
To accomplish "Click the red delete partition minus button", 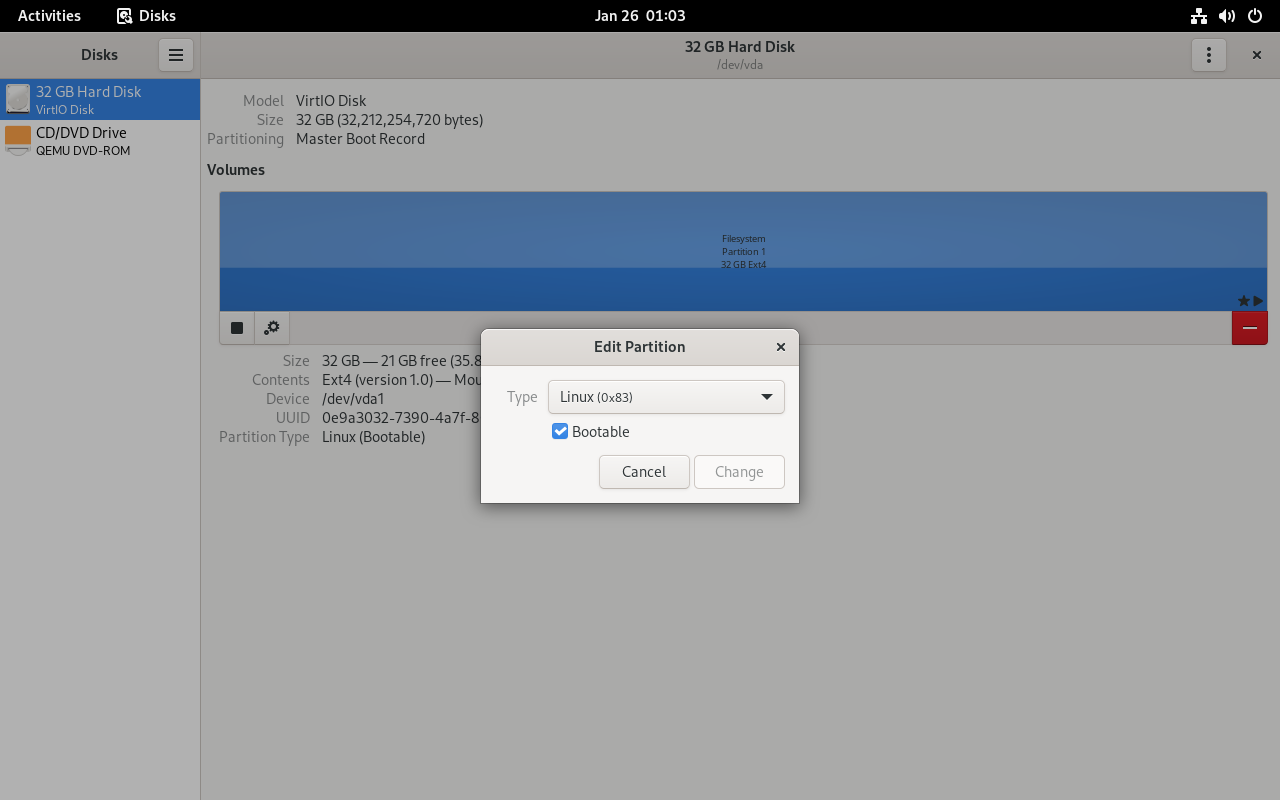I will click(x=1249, y=328).
